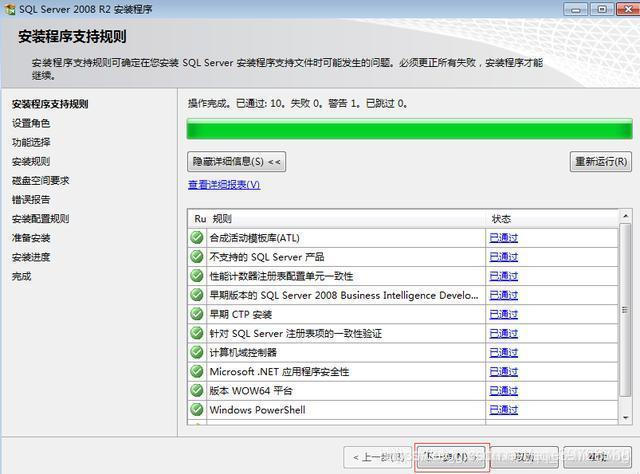The image size is (640, 474).
Task: Click the rules list scrollbar down arrow
Action: tap(625, 418)
